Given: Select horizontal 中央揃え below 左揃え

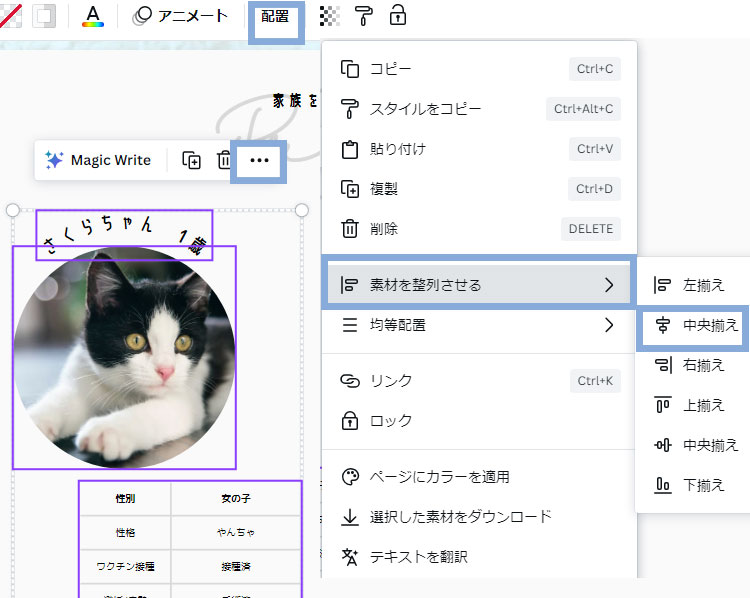Looking at the screenshot, I should click(693, 325).
